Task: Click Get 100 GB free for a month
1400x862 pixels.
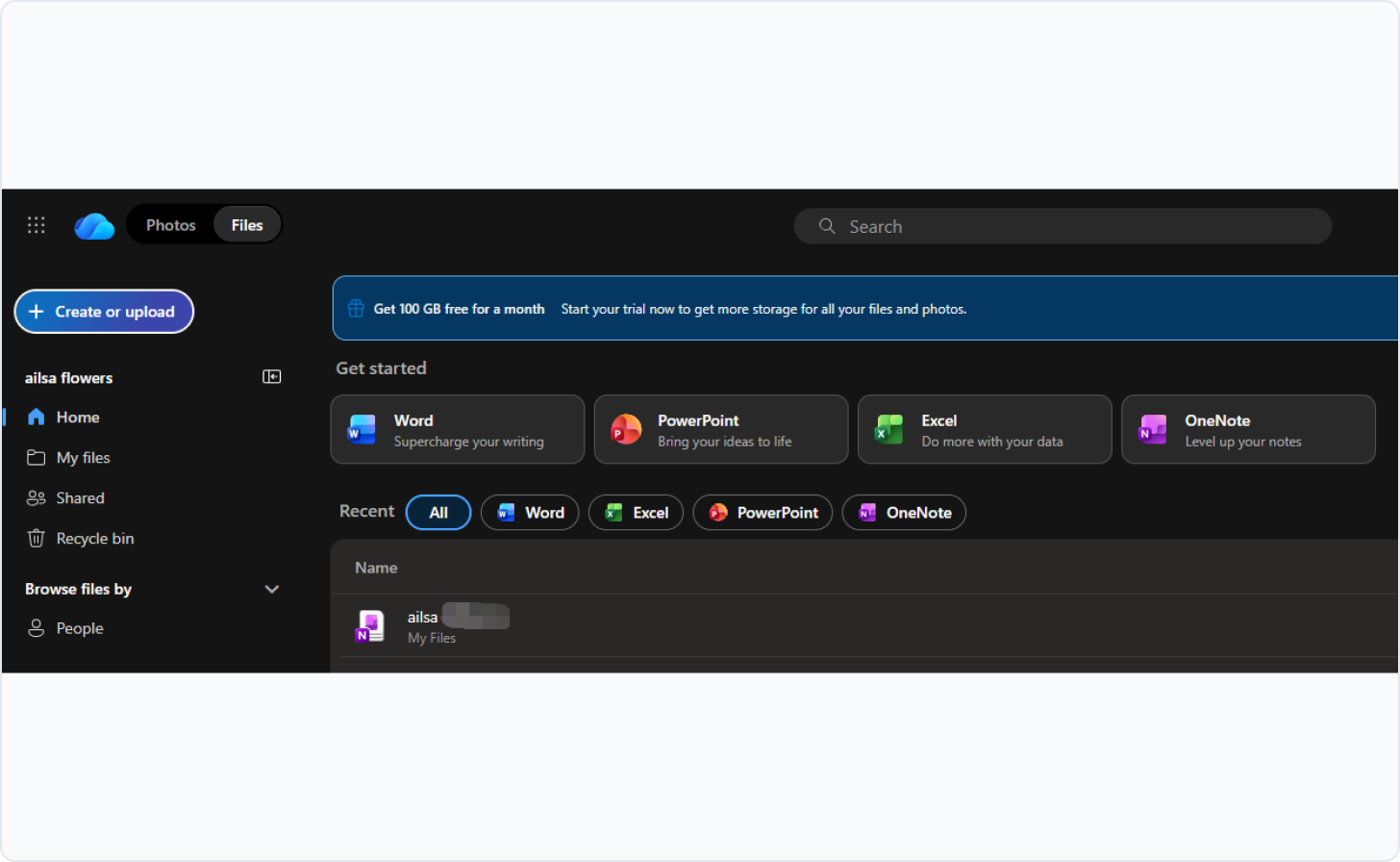Action: click(459, 309)
